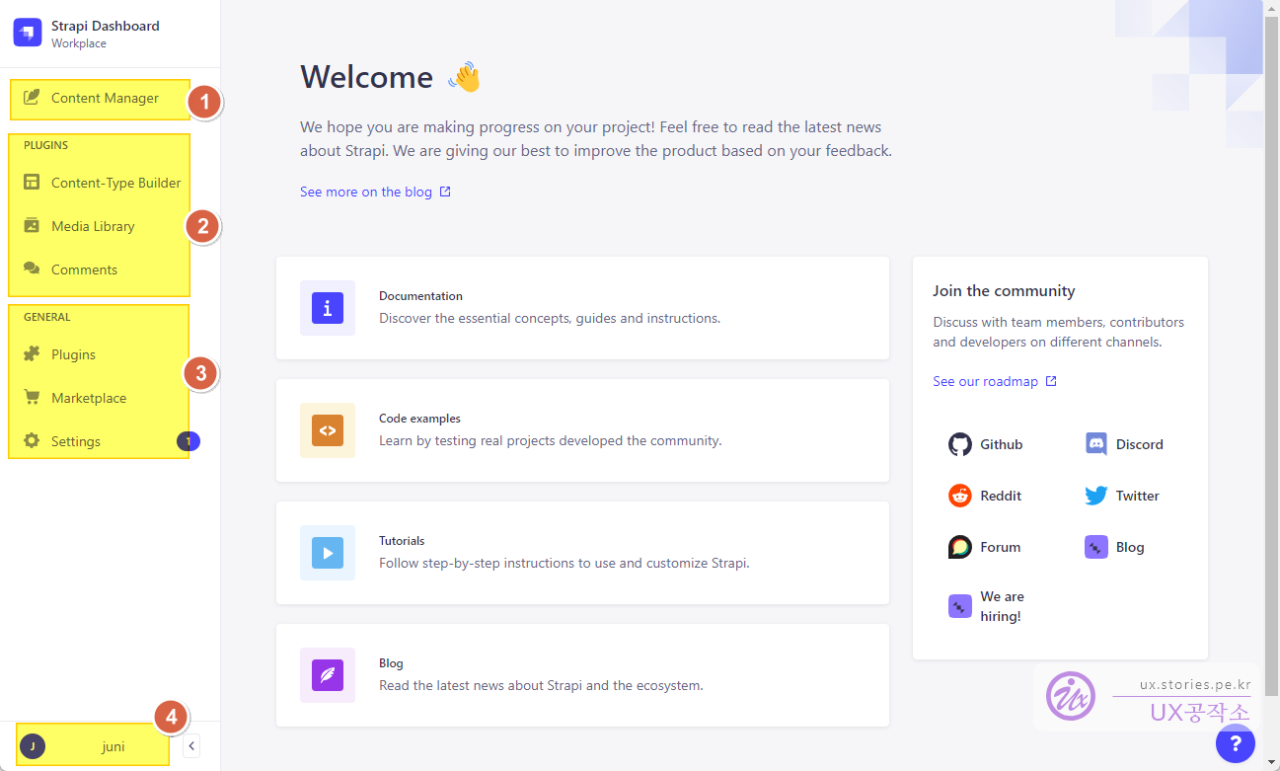Click the Discord logo icon
The image size is (1280, 771).
(1096, 444)
